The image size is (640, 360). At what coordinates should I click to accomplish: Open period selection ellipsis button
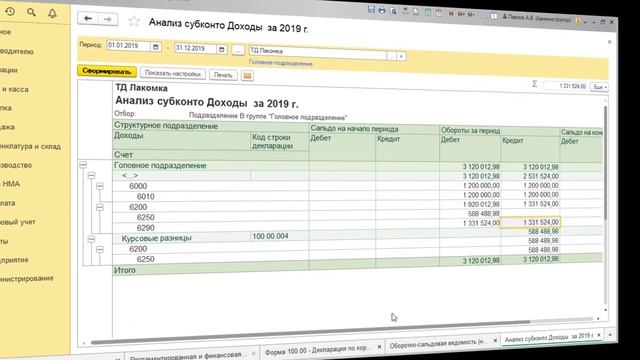click(x=238, y=50)
